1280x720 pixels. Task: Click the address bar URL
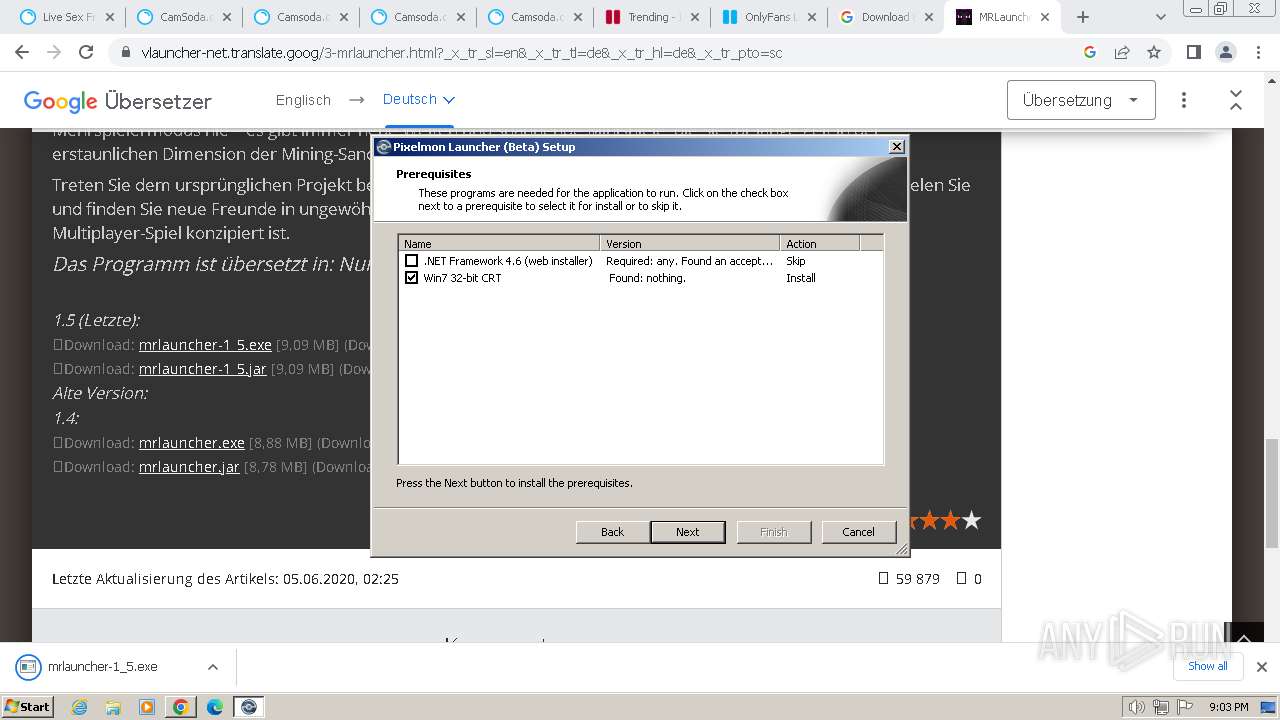click(462, 53)
